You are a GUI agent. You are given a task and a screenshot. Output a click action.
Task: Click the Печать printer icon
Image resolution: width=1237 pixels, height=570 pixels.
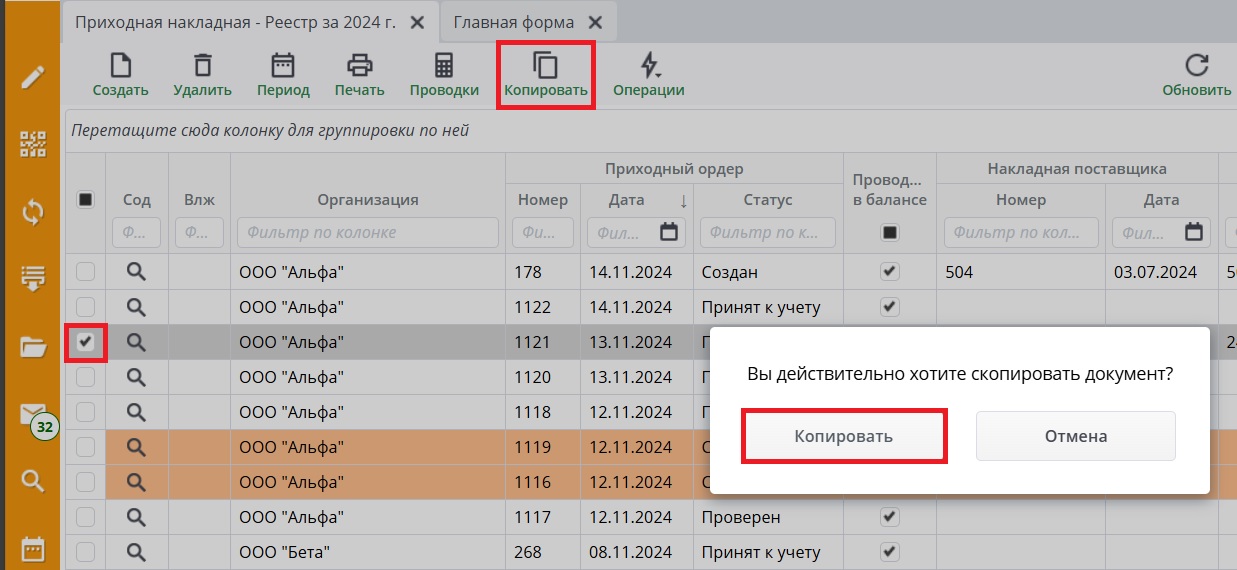click(359, 67)
